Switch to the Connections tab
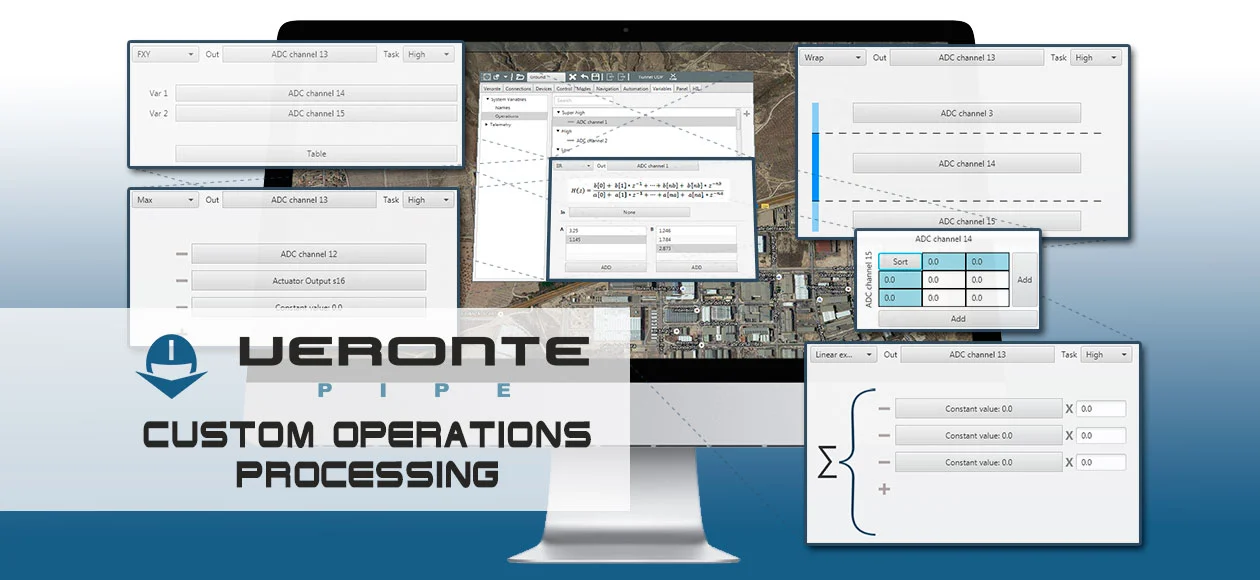Screen dimensions: 1260x580 tap(518, 89)
